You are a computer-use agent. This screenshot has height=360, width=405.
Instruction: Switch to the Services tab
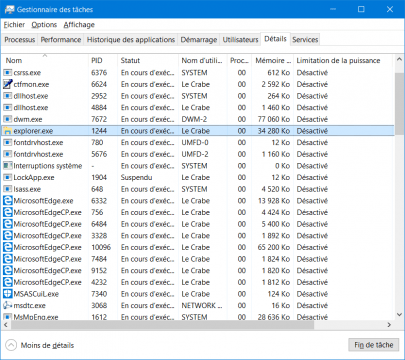[x=305, y=40]
